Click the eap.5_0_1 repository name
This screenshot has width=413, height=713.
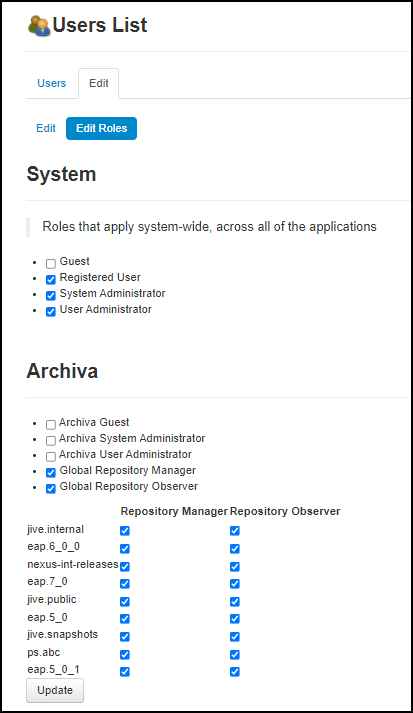click(53, 669)
